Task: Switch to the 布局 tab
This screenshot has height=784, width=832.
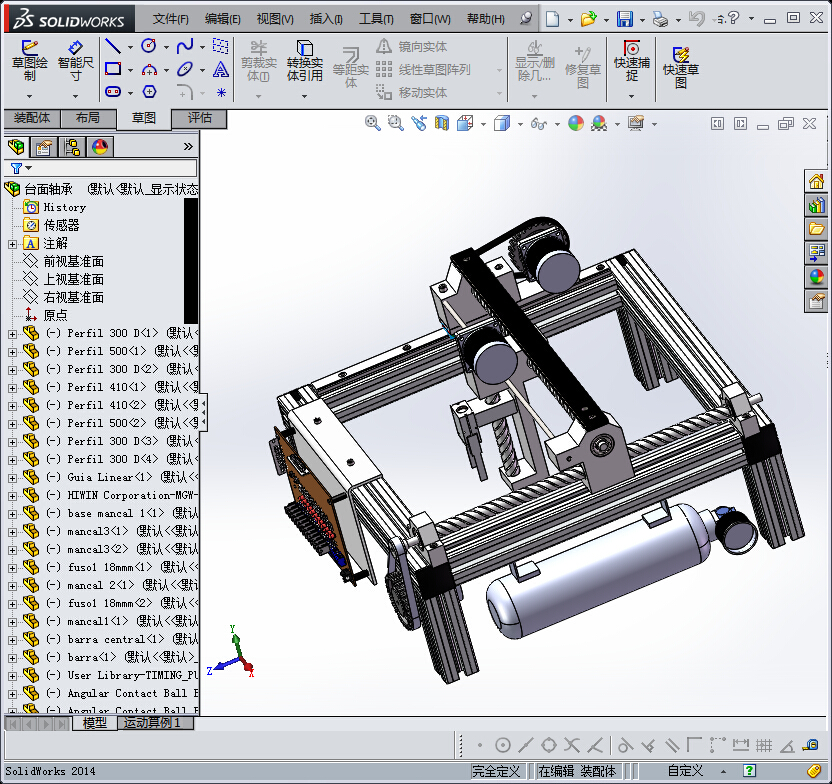Action: point(88,118)
